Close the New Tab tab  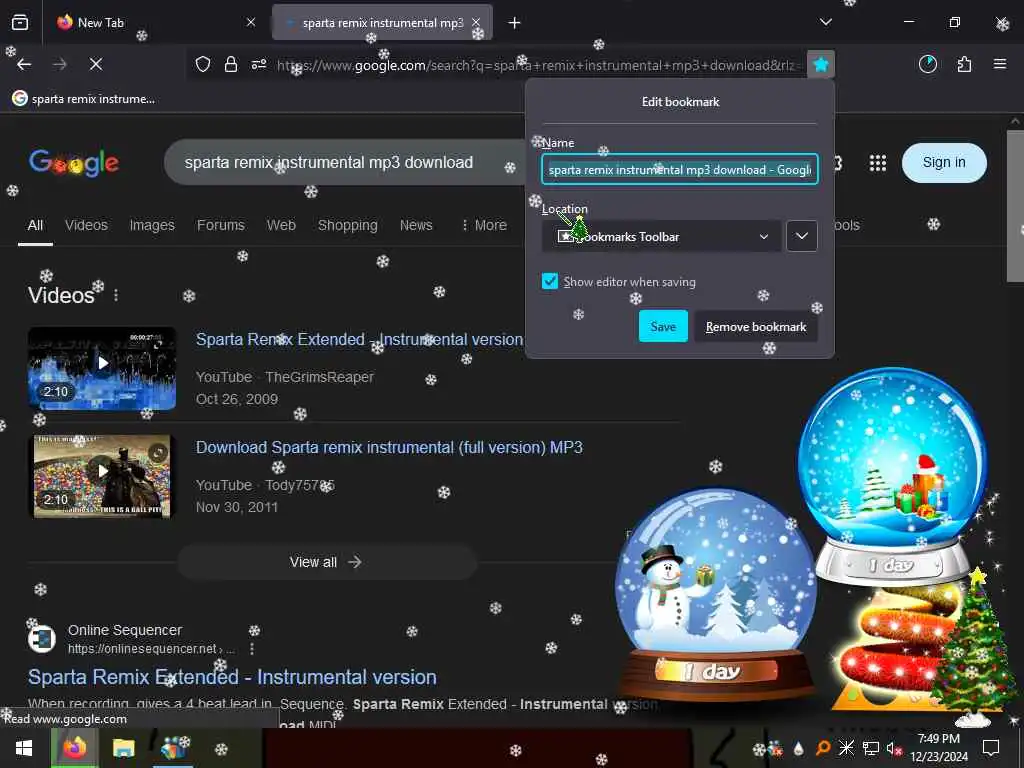coord(251,23)
